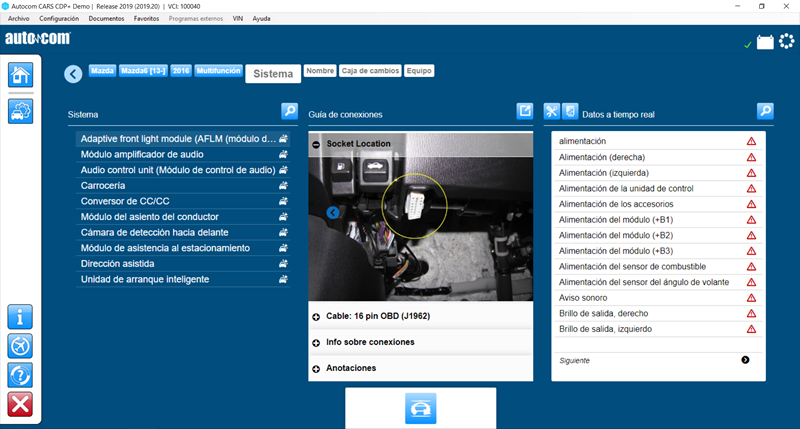The width and height of the screenshot is (800, 429).
Task: Select Adaptive front light module (AFLM)
Action: click(x=183, y=139)
